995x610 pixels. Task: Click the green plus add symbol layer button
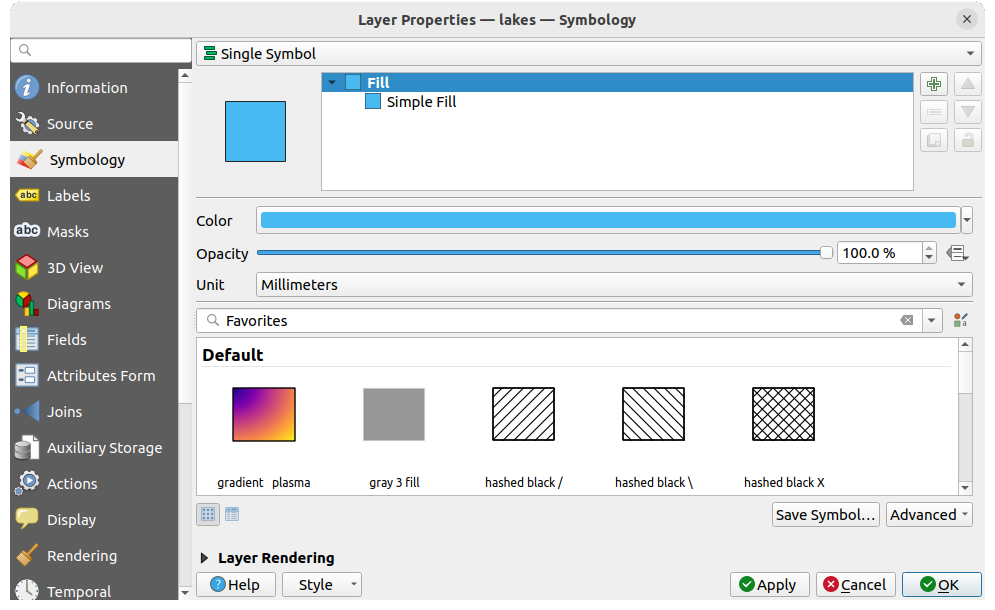933,85
